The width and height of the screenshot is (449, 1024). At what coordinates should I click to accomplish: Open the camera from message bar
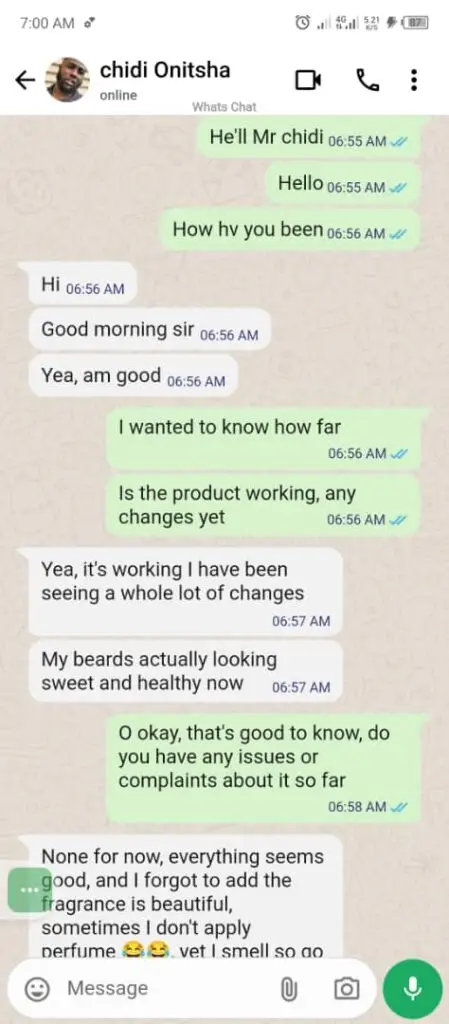pos(347,989)
